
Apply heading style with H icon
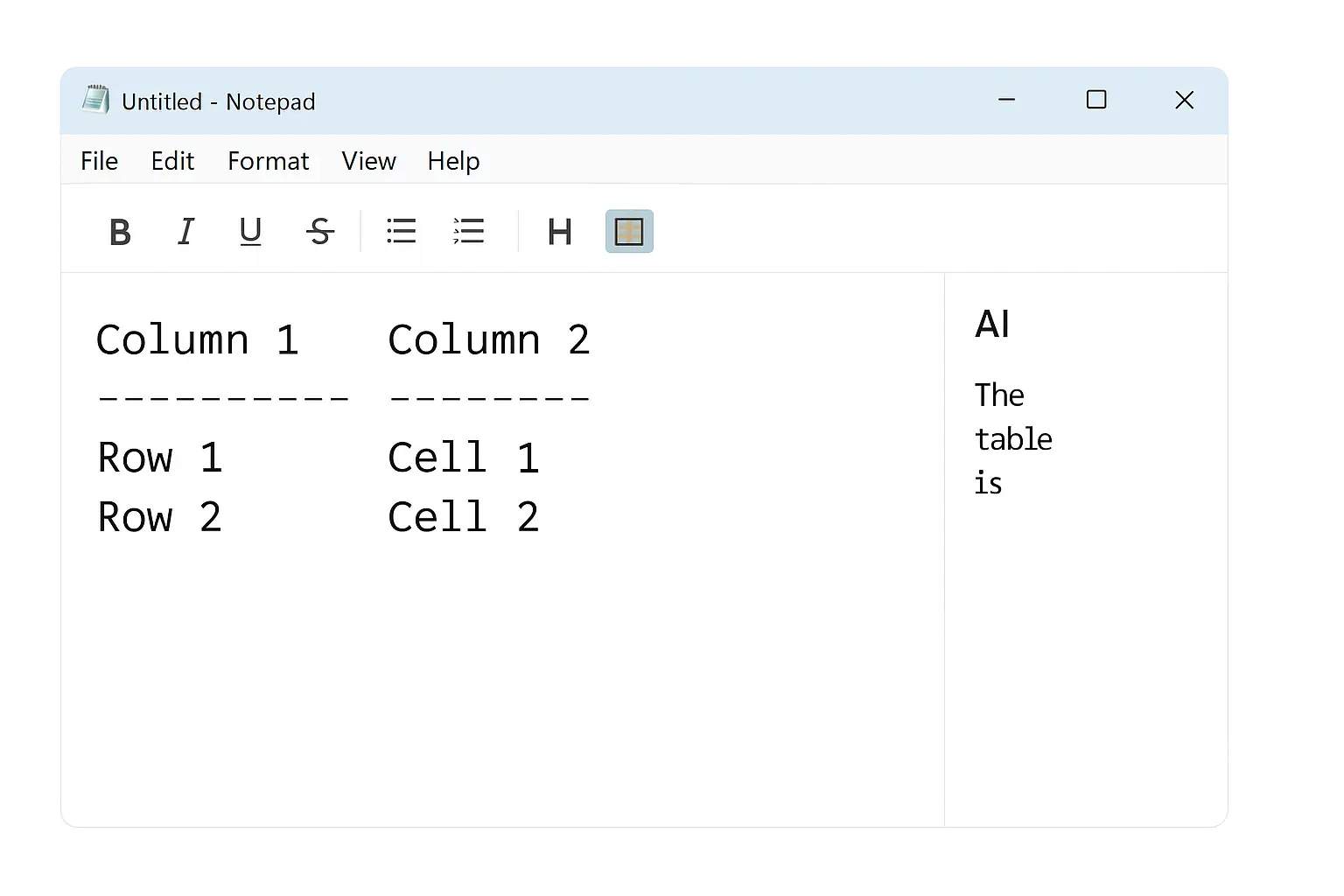click(559, 232)
